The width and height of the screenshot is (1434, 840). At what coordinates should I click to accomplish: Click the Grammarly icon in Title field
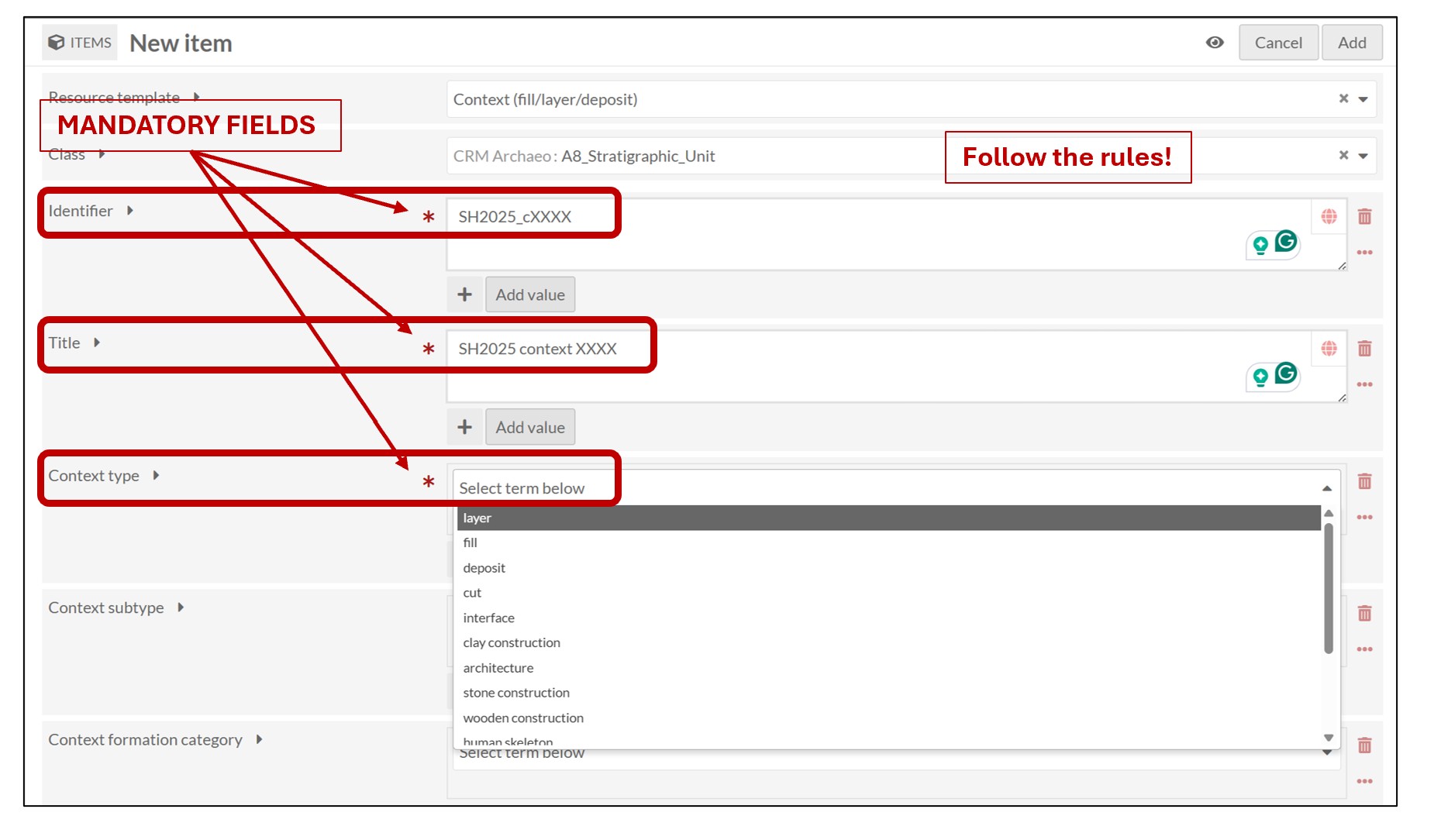pos(1286,374)
